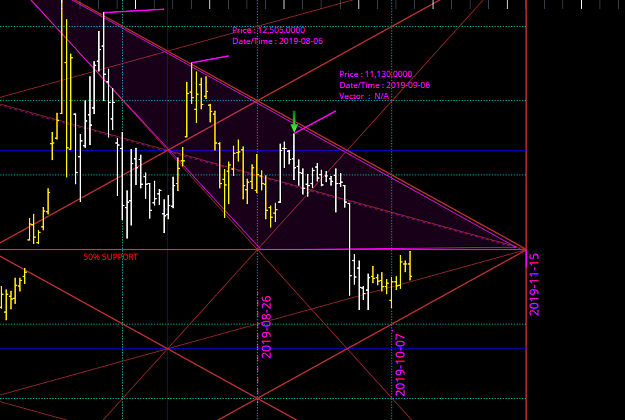Select the 2019-08-26 date label
The width and height of the screenshot is (625, 420).
point(266,327)
